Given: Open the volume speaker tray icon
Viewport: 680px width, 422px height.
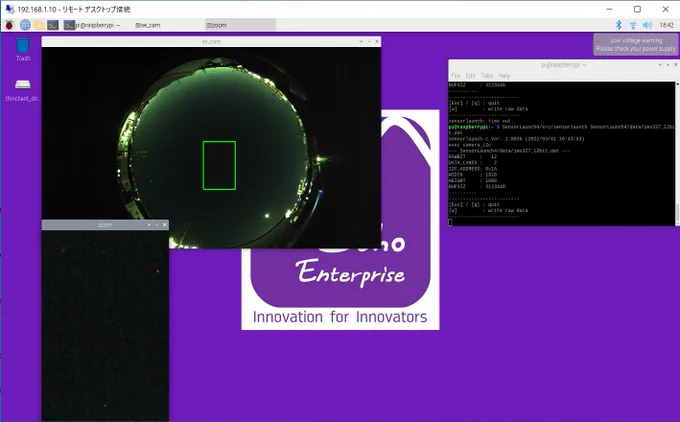Looking at the screenshot, I should [x=647, y=25].
